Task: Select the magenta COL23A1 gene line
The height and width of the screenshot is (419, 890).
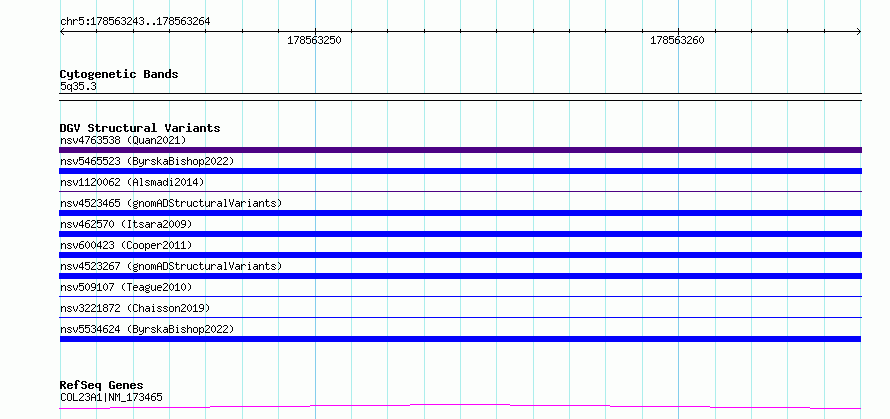Action: coord(460,407)
